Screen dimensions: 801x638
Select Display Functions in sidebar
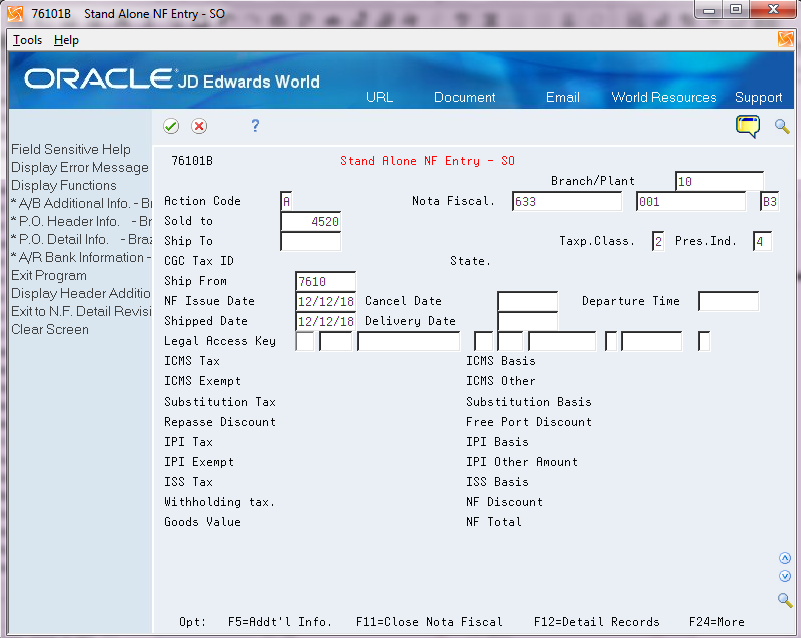[x=64, y=185]
